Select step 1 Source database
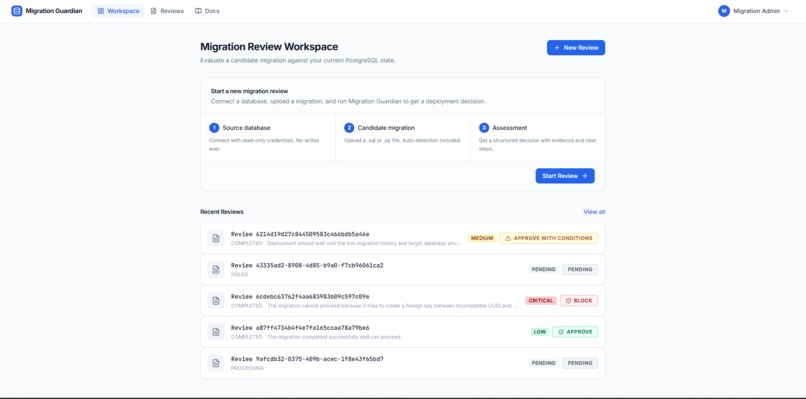The width and height of the screenshot is (806, 399). click(268, 138)
